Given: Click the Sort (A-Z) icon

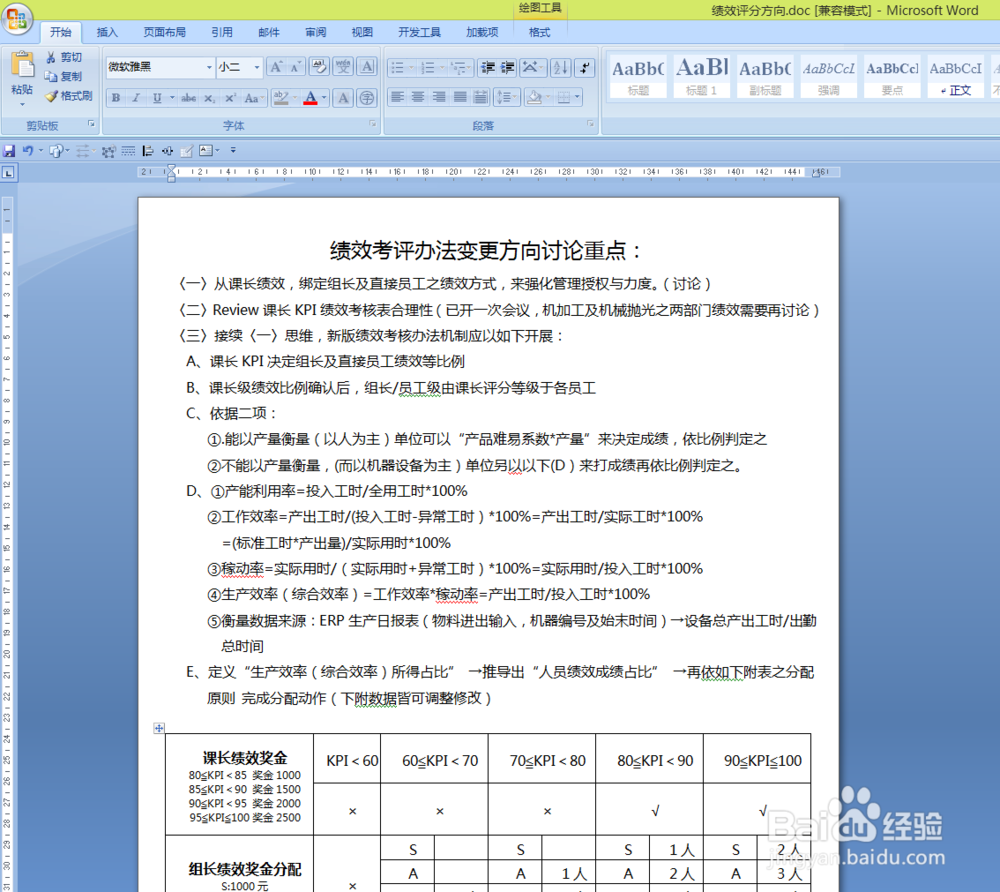Looking at the screenshot, I should point(561,67).
